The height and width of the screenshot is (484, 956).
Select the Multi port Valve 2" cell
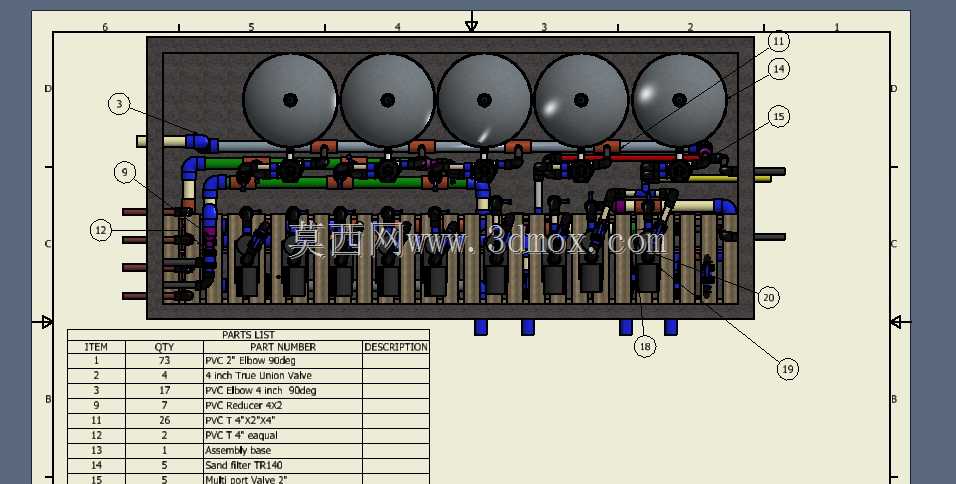283,479
